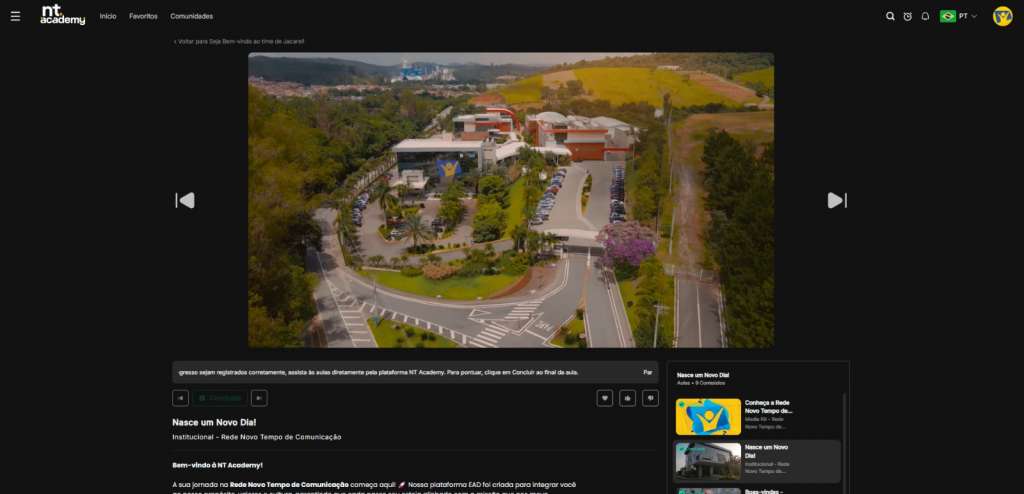The height and width of the screenshot is (494, 1024).
Task: Click the playlist vertical scrollbar
Action: 843,441
